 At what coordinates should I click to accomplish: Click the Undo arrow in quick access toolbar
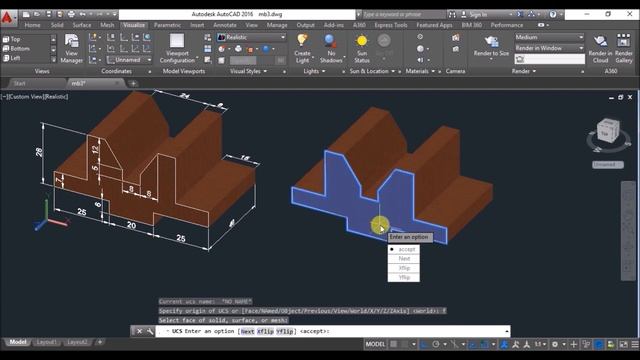tap(82, 14)
